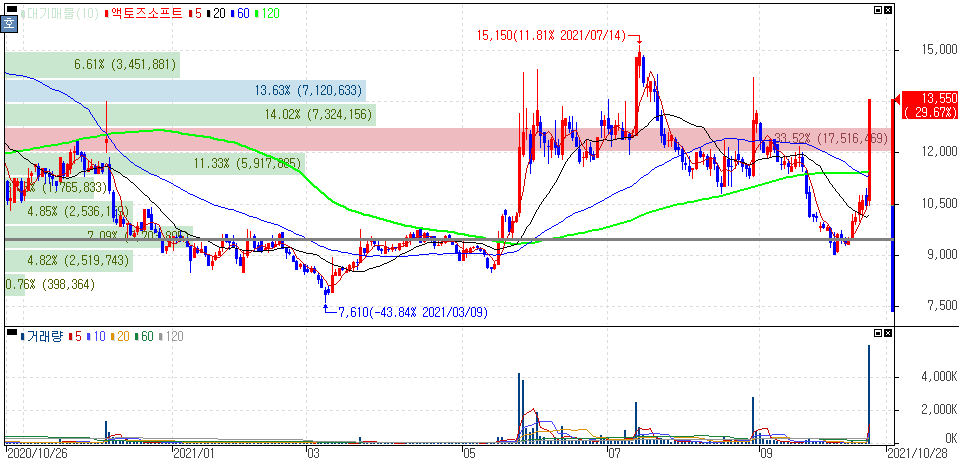Viewport: 959px width, 460px height.
Task: Click the 4.85% volume profile bar
Action: coord(67,212)
